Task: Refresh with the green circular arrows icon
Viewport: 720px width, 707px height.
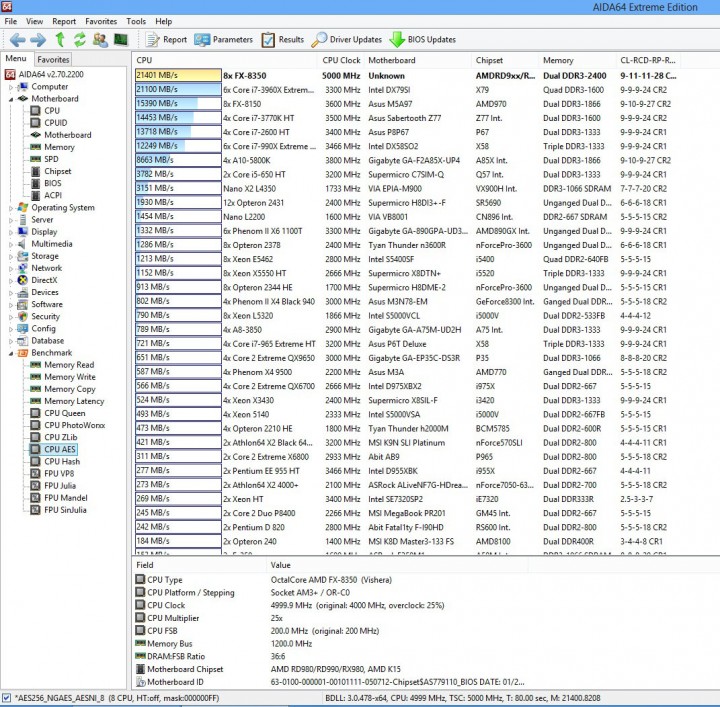Action: pyautogui.click(x=80, y=40)
